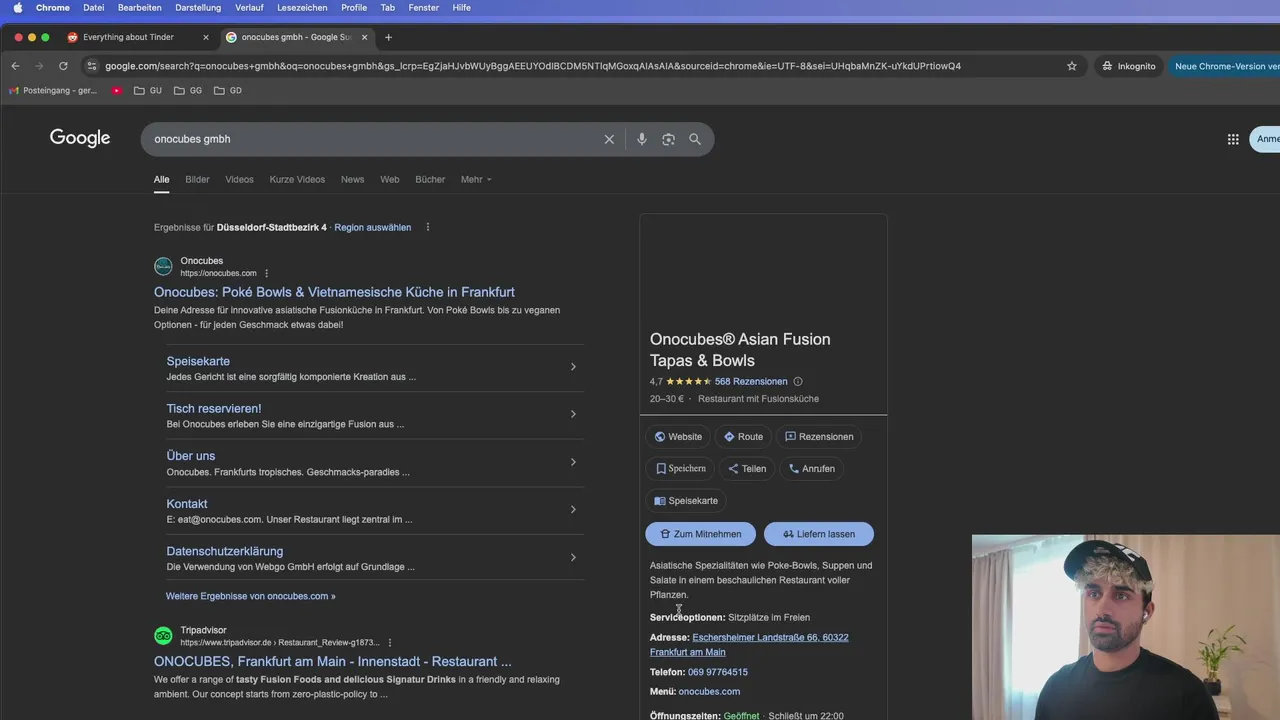Click the Tripadvisor logo icon
The width and height of the screenshot is (1280, 720).
click(163, 636)
